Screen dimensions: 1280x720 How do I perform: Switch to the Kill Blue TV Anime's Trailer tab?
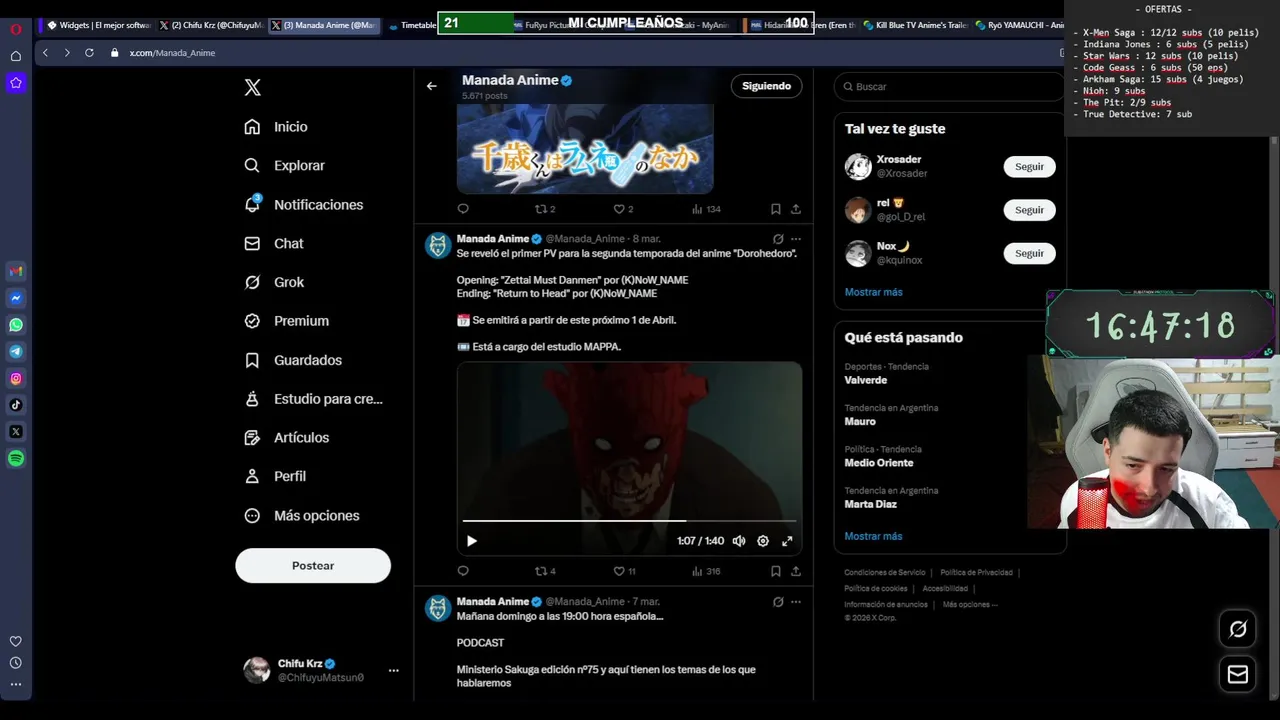pos(915,25)
